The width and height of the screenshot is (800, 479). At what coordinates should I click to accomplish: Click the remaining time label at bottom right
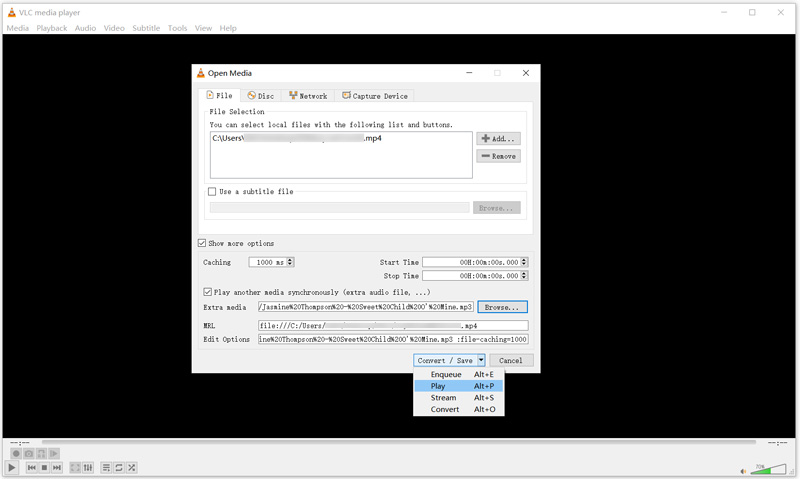pos(778,443)
